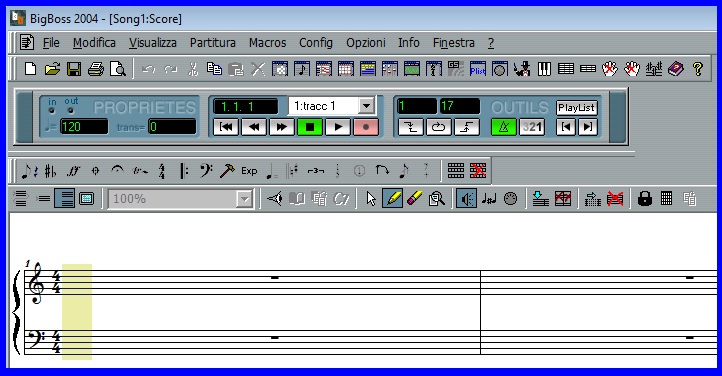
Task: Click the yellow question mark help icon
Action: [698, 69]
